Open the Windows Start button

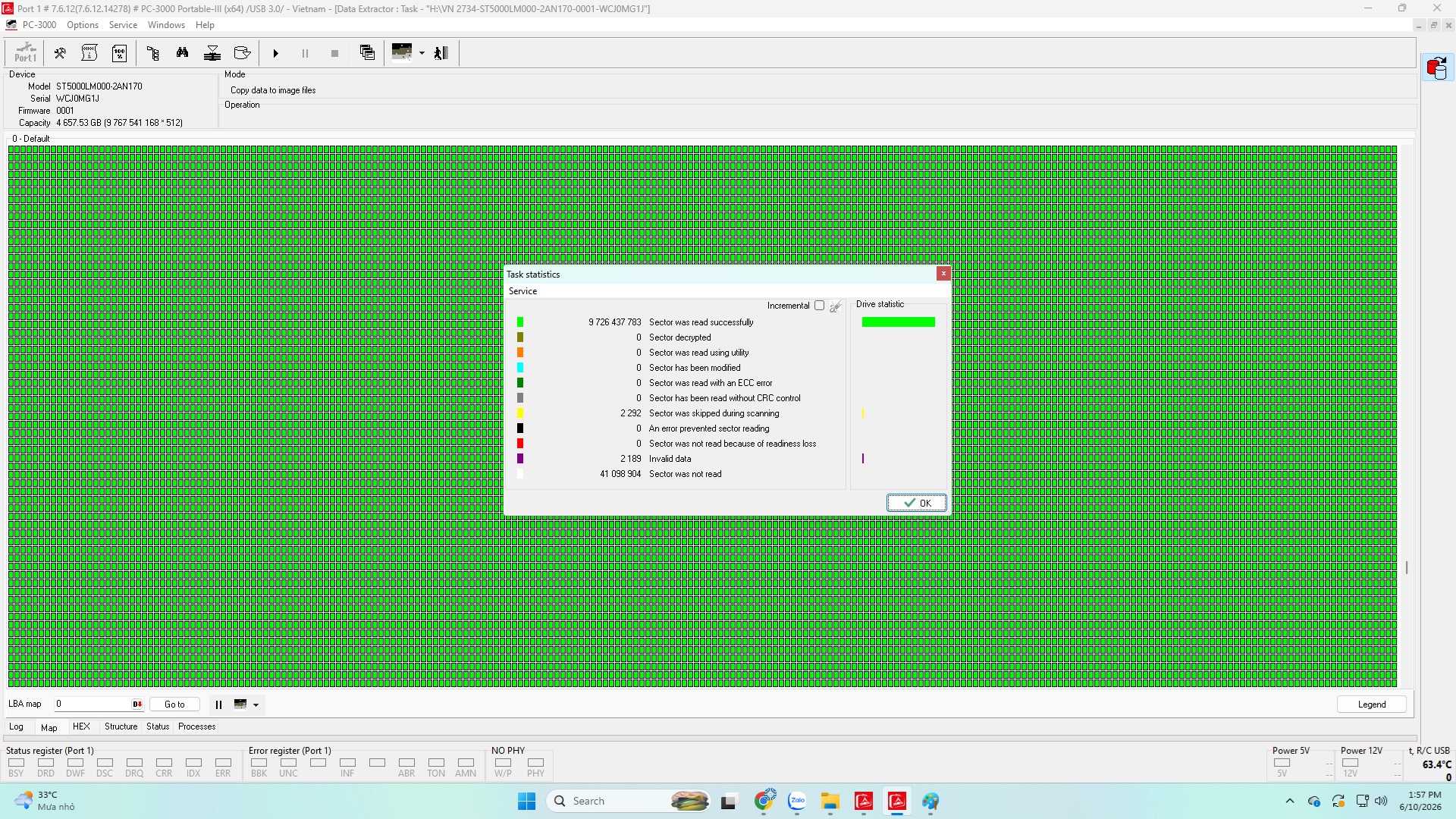click(x=526, y=802)
